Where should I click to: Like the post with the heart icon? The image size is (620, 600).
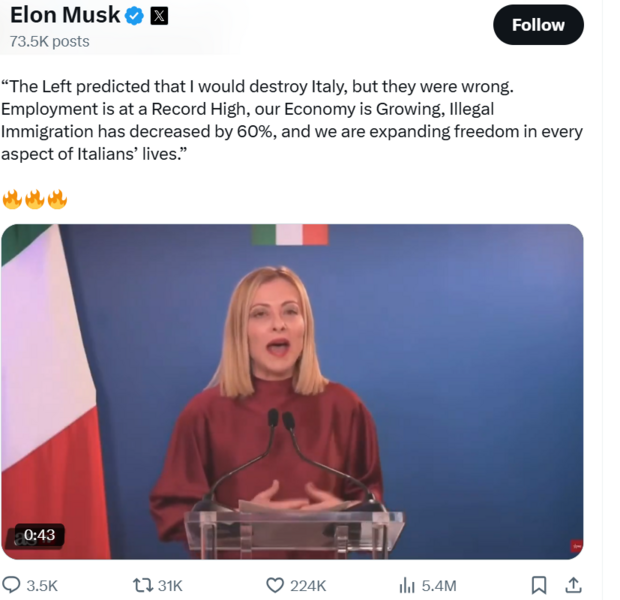click(x=275, y=585)
